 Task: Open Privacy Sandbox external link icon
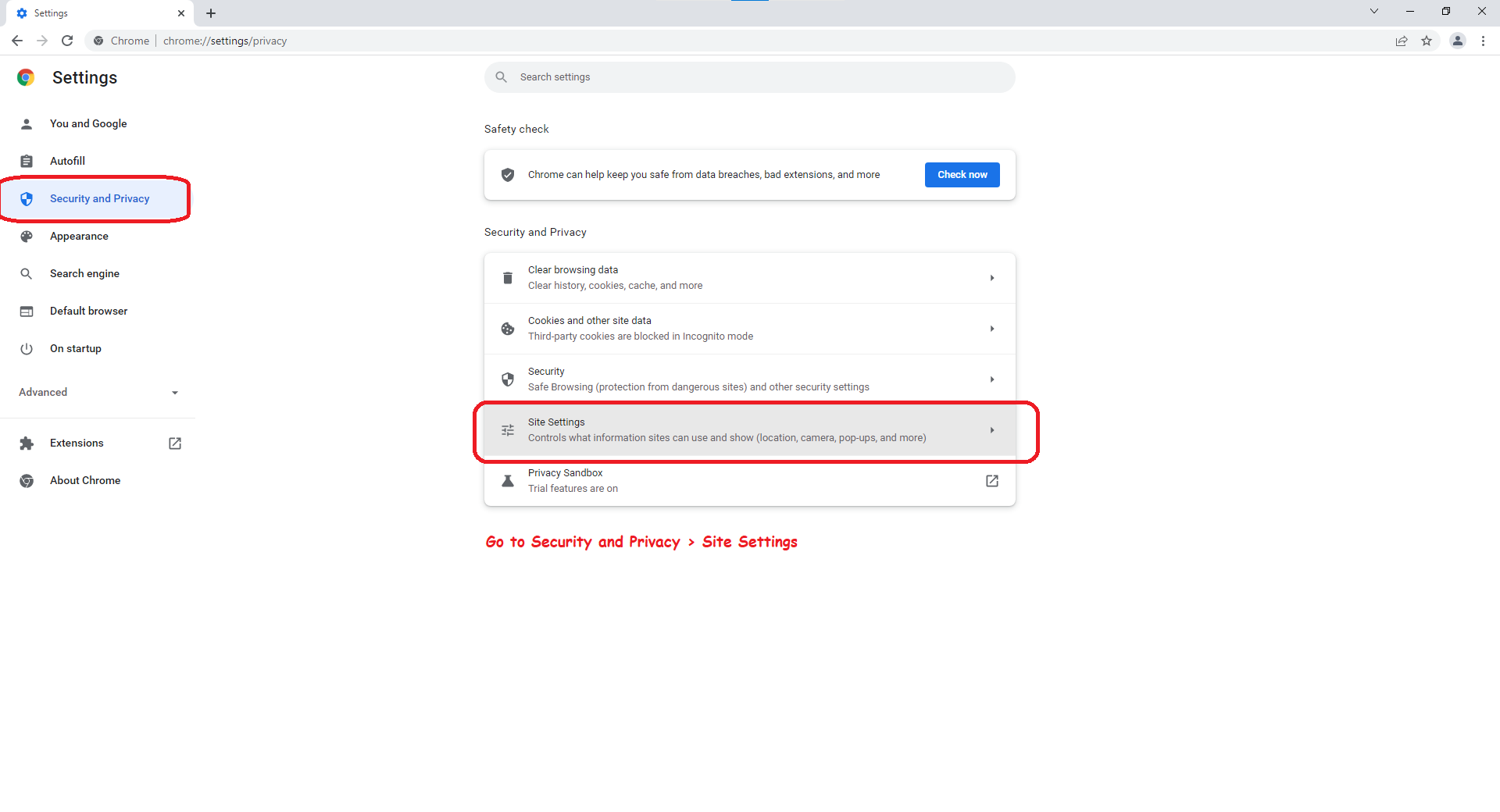pyautogui.click(x=991, y=481)
